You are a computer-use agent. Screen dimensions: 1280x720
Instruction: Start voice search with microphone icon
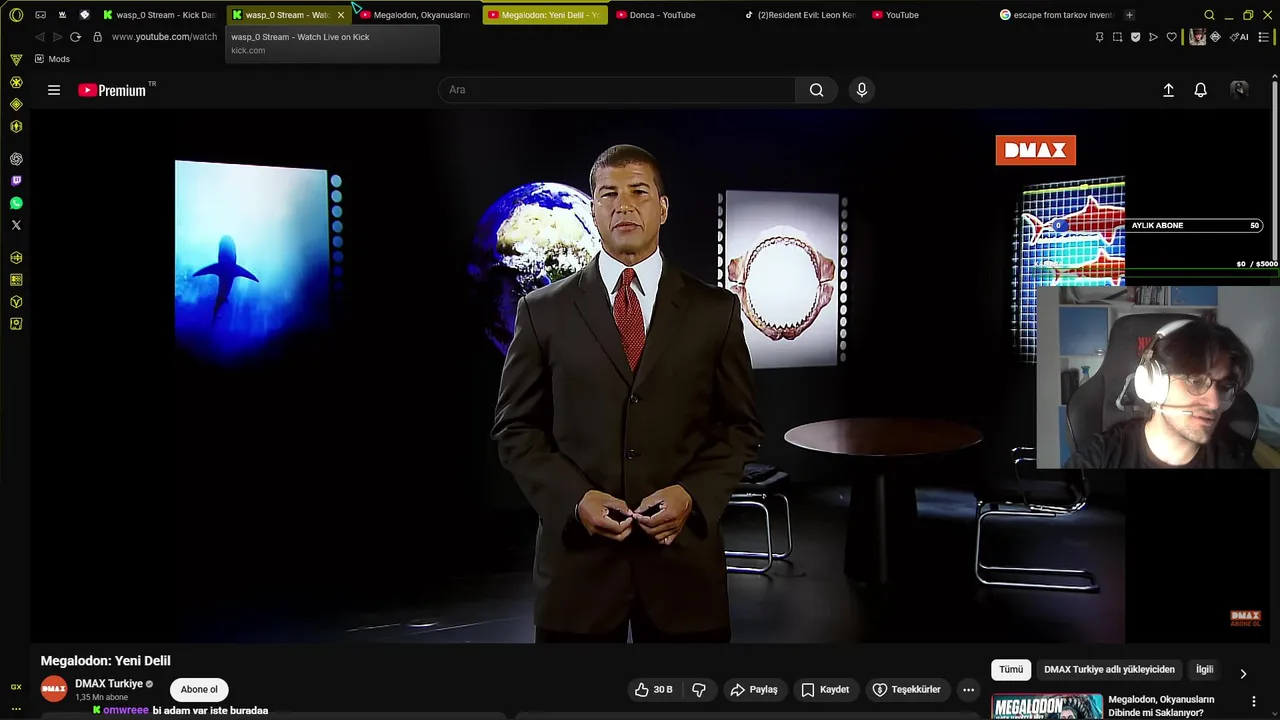click(862, 90)
